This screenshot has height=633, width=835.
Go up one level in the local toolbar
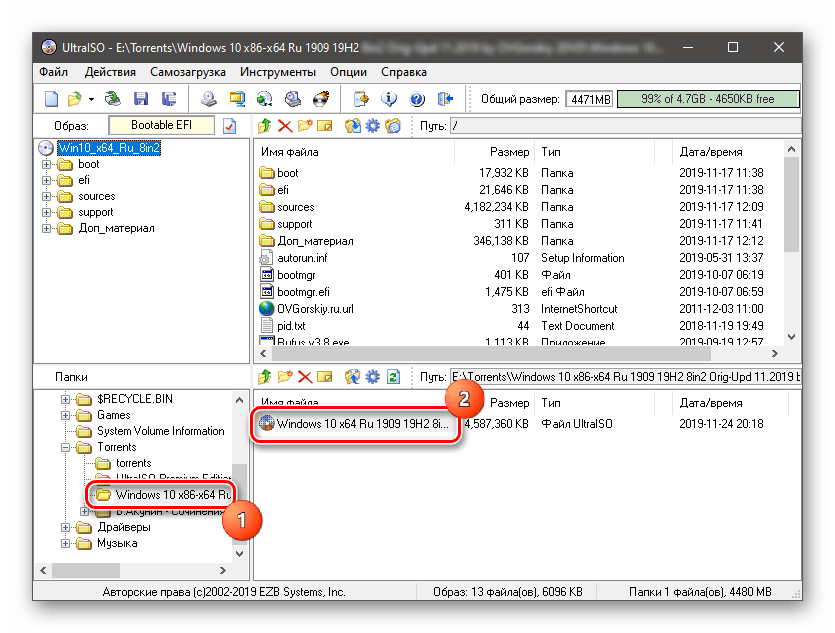pyautogui.click(x=265, y=377)
